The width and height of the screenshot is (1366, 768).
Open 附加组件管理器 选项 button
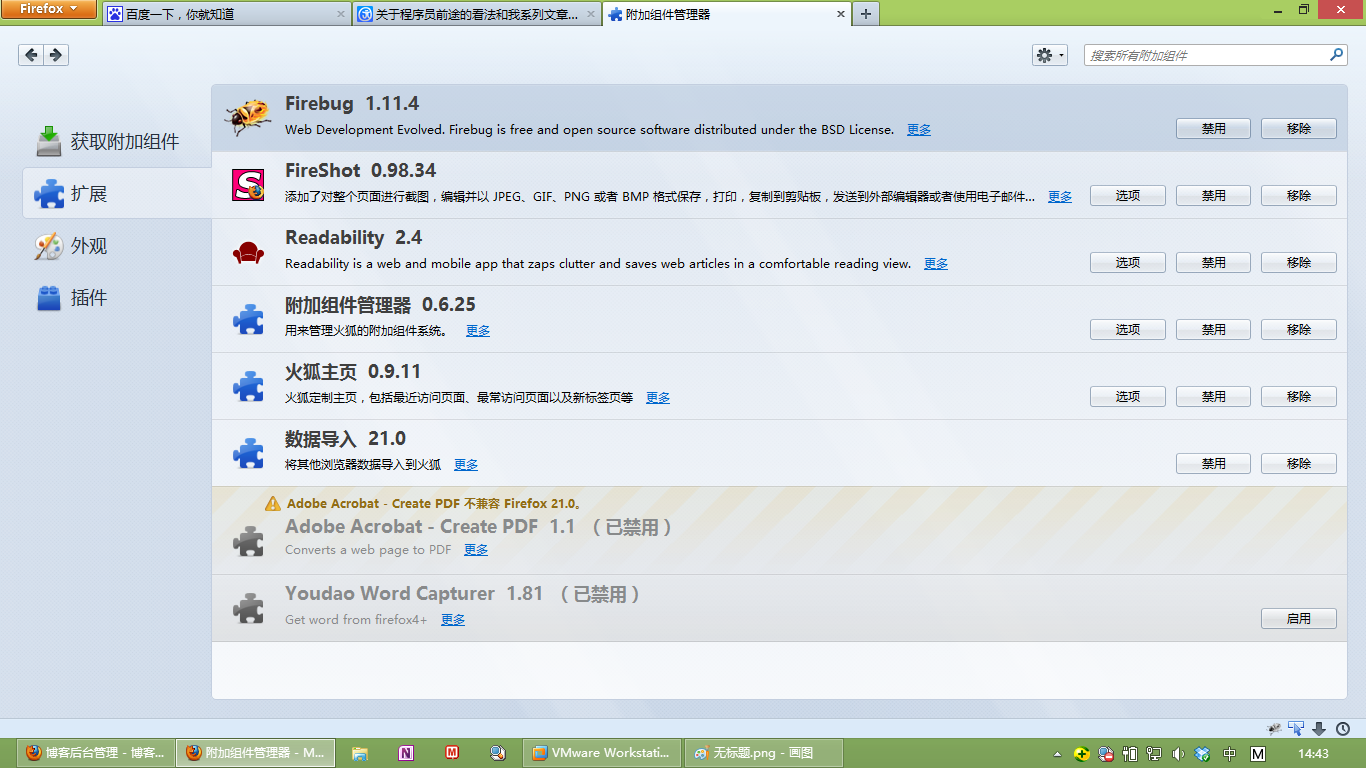[x=1128, y=330]
